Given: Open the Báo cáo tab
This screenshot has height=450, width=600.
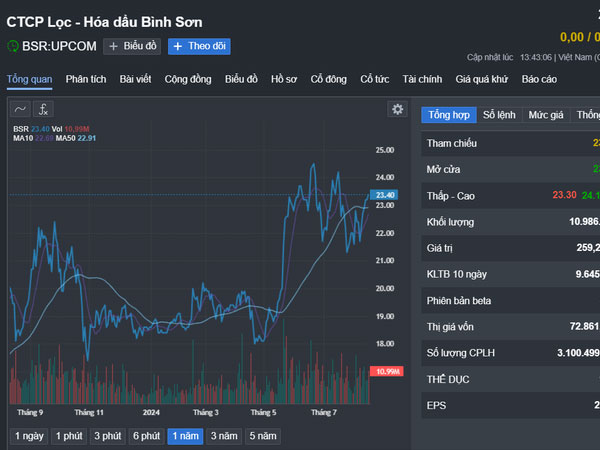Looking at the screenshot, I should click(539, 79).
